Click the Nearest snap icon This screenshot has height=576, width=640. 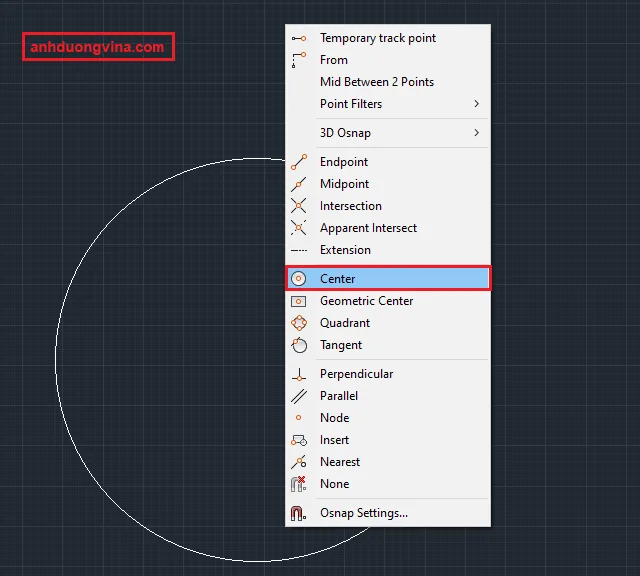click(x=299, y=462)
